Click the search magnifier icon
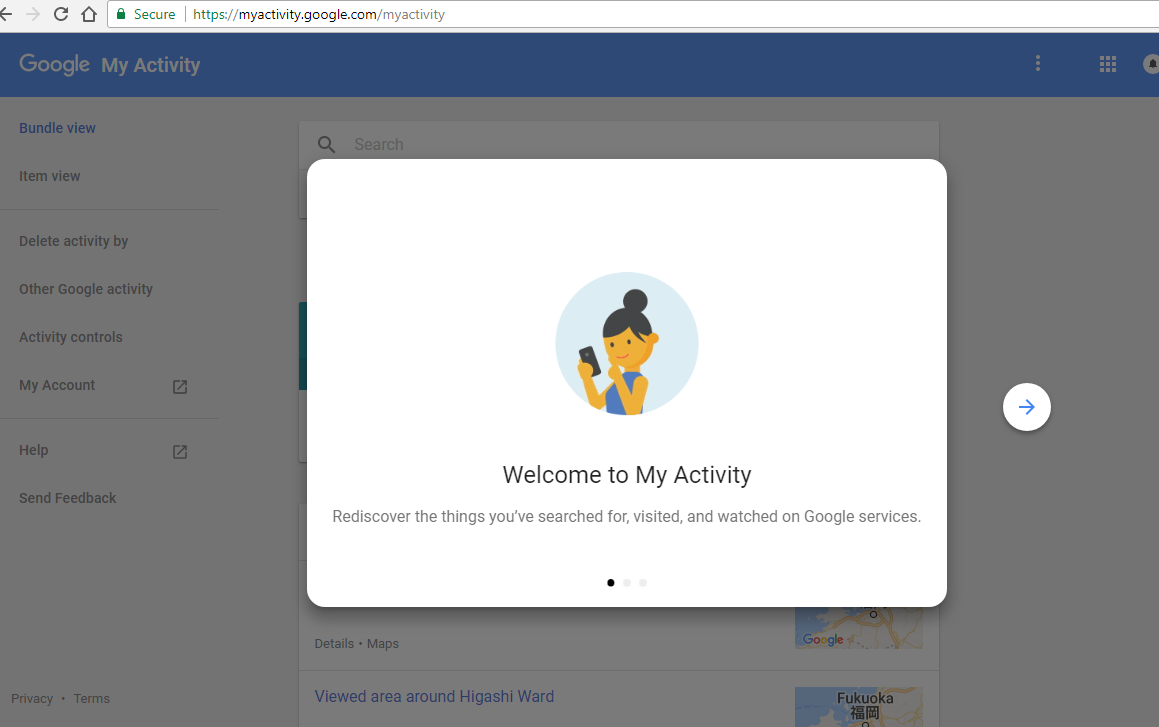 coord(326,145)
